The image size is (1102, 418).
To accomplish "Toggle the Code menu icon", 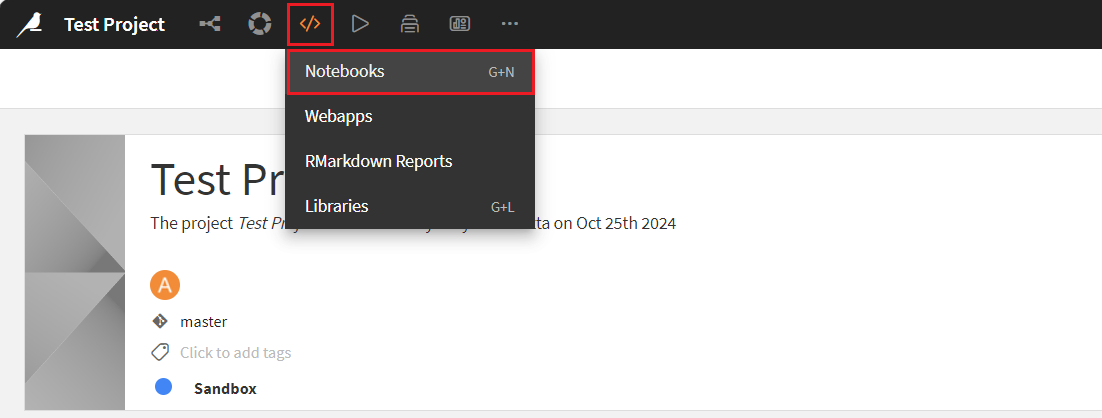I will pos(310,24).
